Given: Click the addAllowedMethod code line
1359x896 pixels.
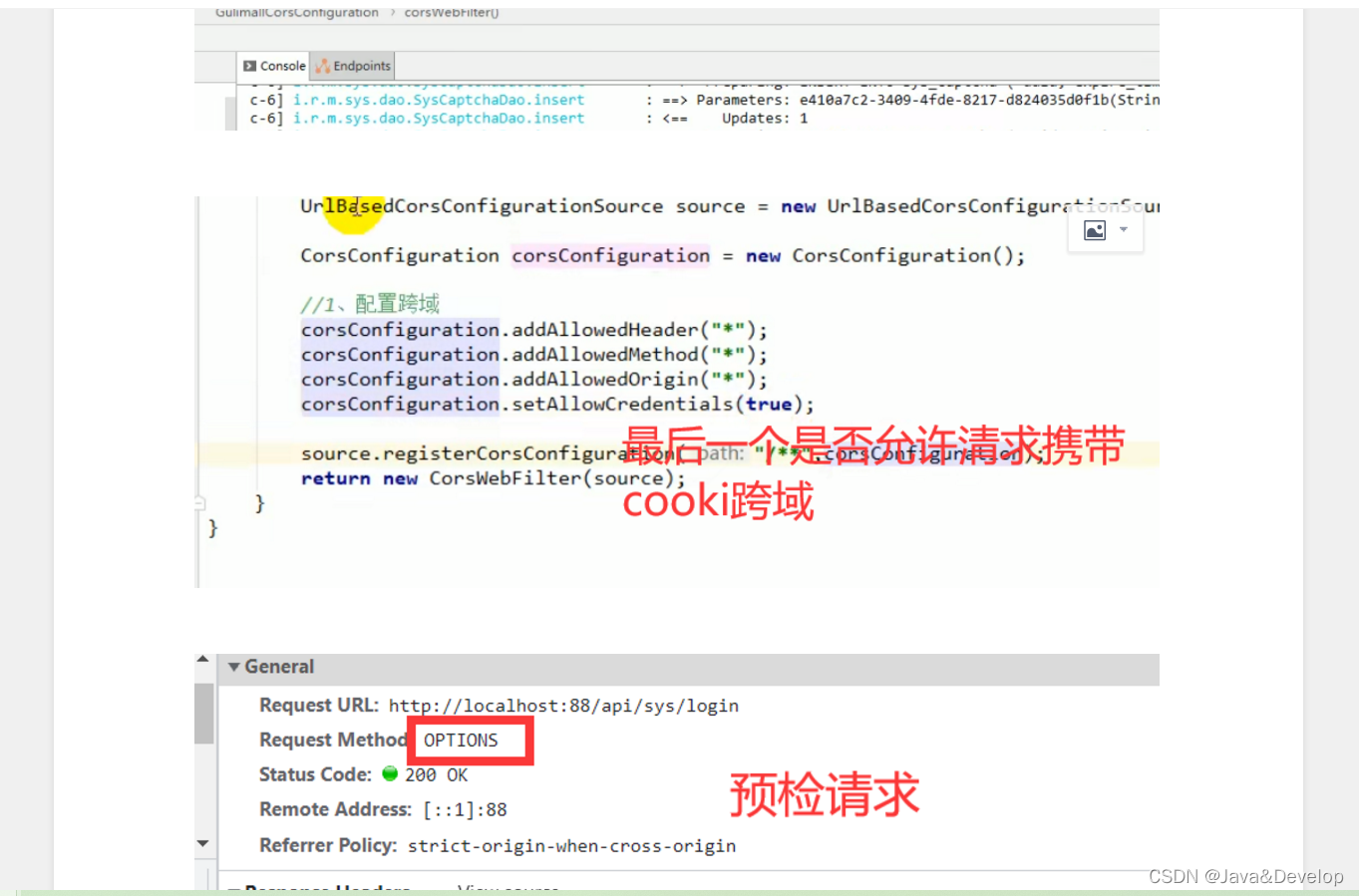Looking at the screenshot, I should [534, 355].
